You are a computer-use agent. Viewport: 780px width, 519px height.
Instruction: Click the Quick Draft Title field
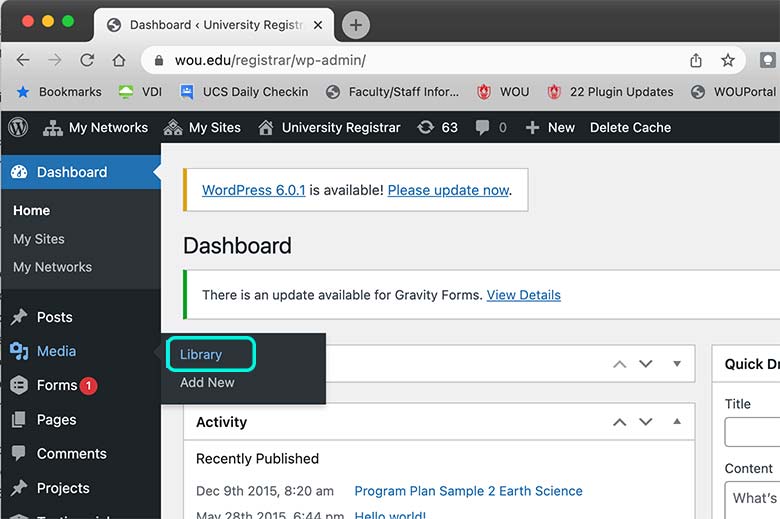752,432
